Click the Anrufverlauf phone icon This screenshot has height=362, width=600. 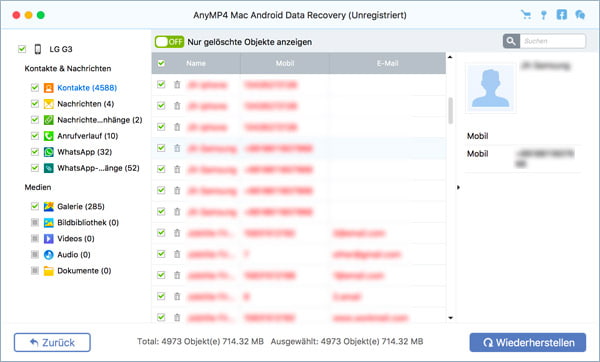(x=49, y=136)
